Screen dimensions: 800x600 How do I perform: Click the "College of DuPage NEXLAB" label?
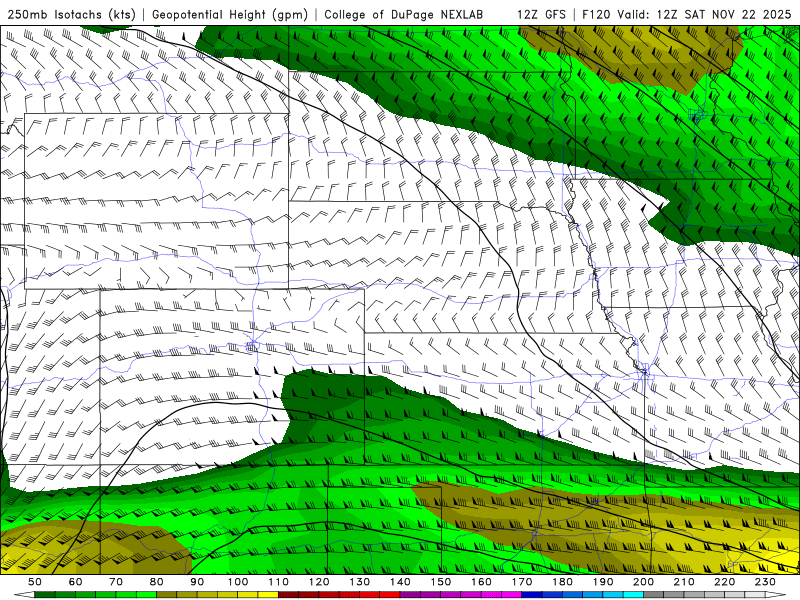tap(403, 15)
